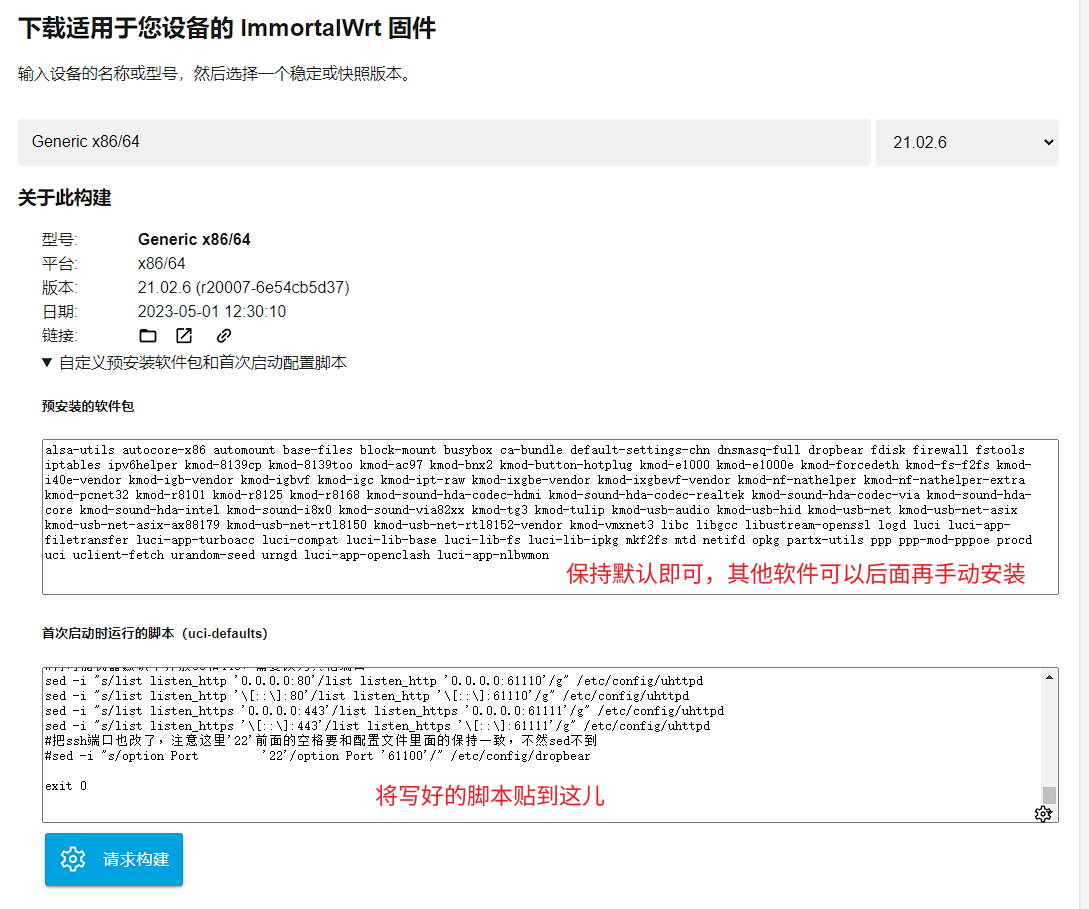This screenshot has width=1089, height=909.
Task: Click the script box scrollbar thumb
Action: (x=1049, y=795)
